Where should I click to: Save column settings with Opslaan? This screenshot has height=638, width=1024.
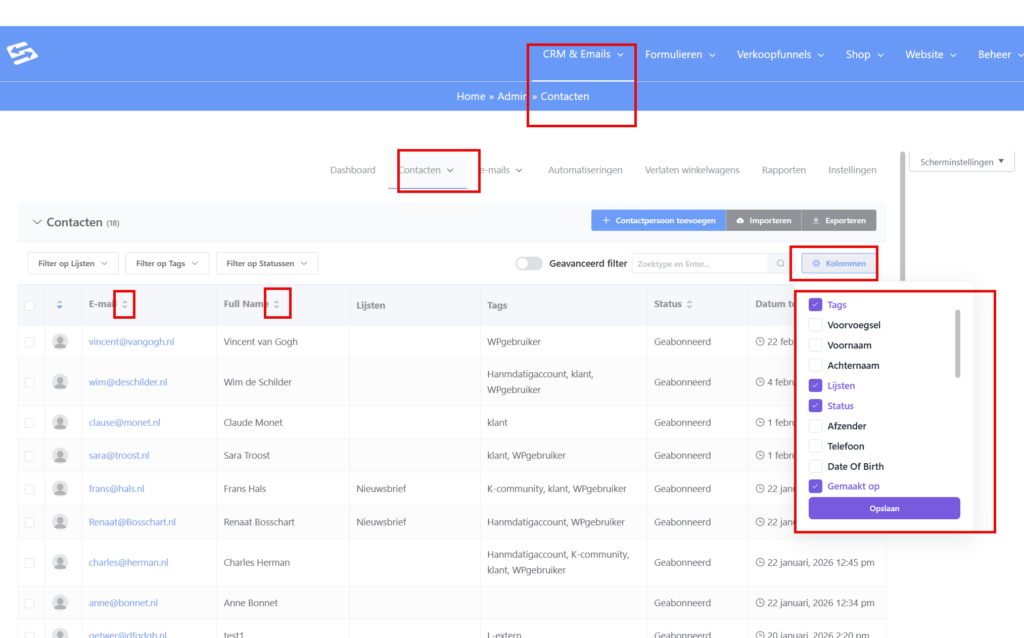point(884,508)
